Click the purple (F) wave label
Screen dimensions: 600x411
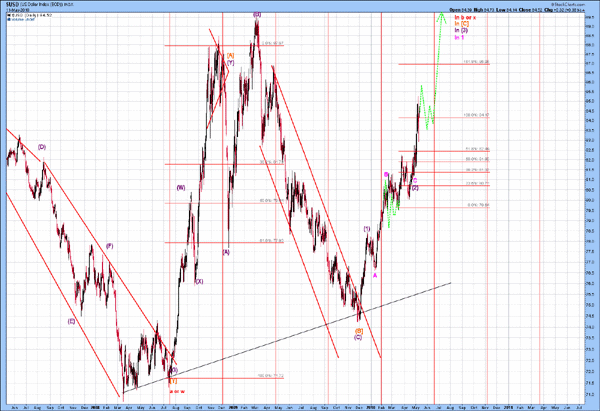pyautogui.click(x=109, y=246)
